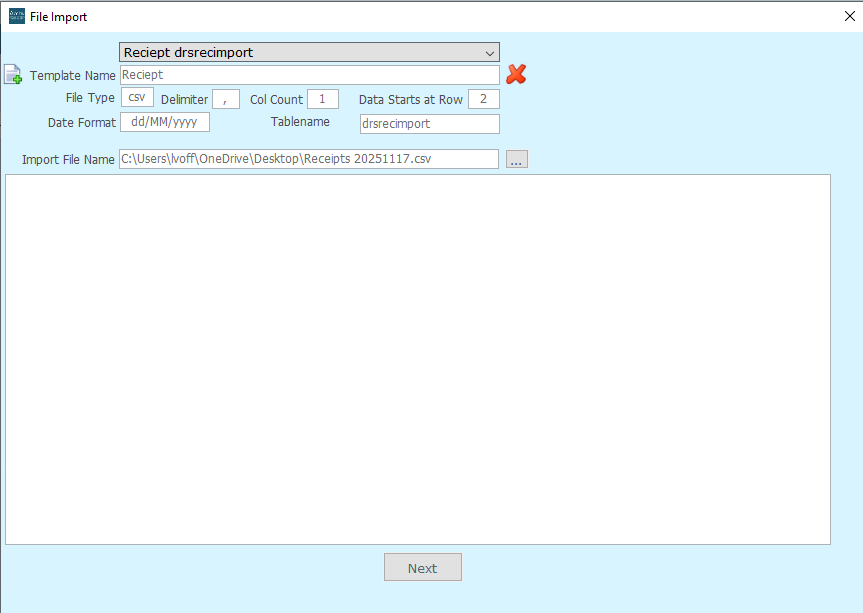Click the application icon in title bar
863x613 pixels.
click(x=16, y=16)
